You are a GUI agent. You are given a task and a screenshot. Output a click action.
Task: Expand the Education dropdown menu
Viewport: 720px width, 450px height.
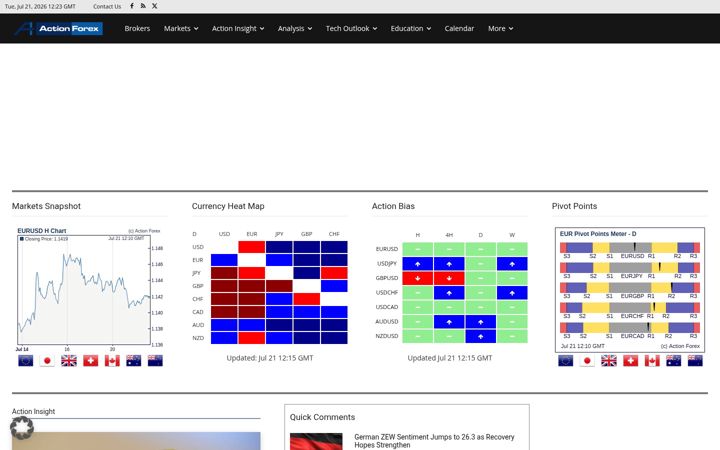411,28
